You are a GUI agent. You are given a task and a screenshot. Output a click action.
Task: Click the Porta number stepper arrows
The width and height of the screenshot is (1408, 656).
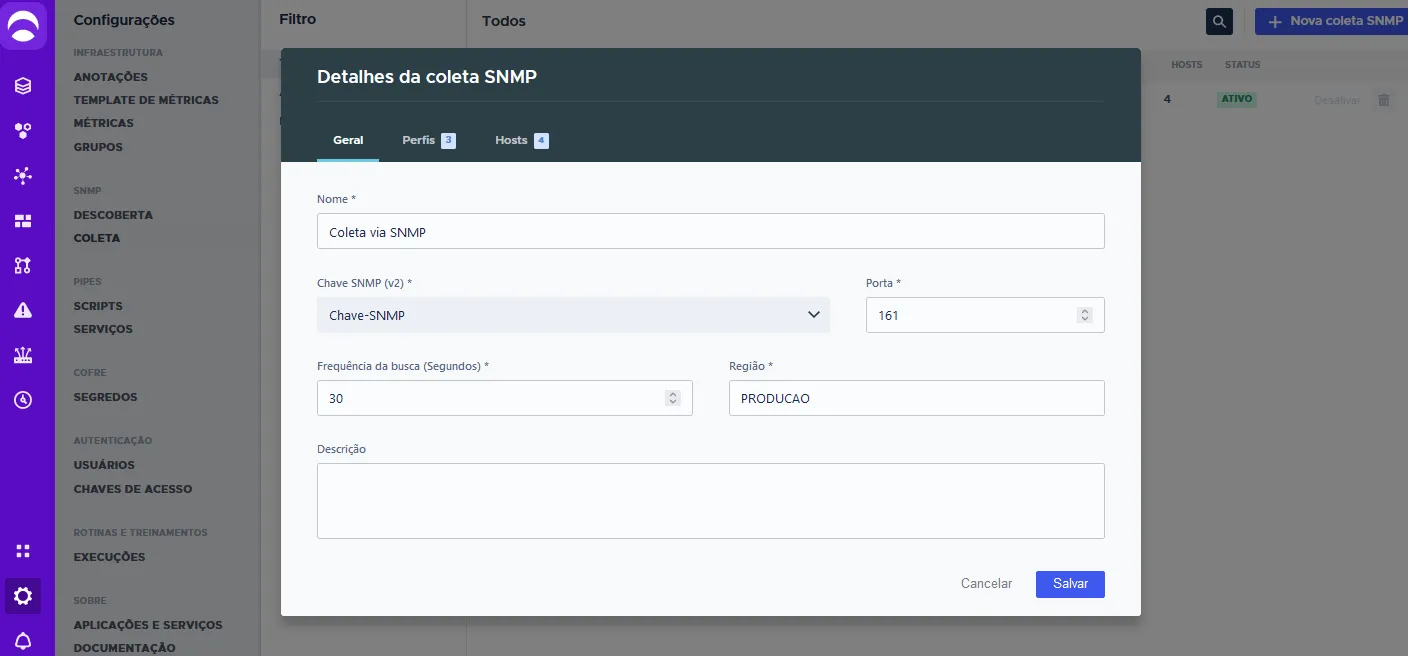(1085, 315)
